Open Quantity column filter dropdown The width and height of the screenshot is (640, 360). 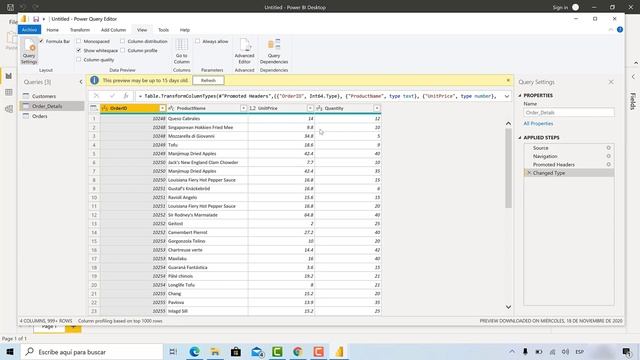click(x=377, y=108)
